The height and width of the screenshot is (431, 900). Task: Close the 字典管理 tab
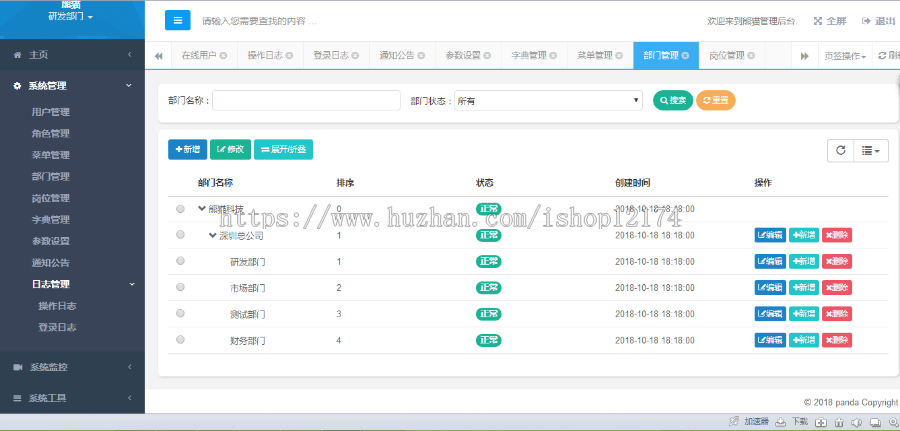[553, 56]
